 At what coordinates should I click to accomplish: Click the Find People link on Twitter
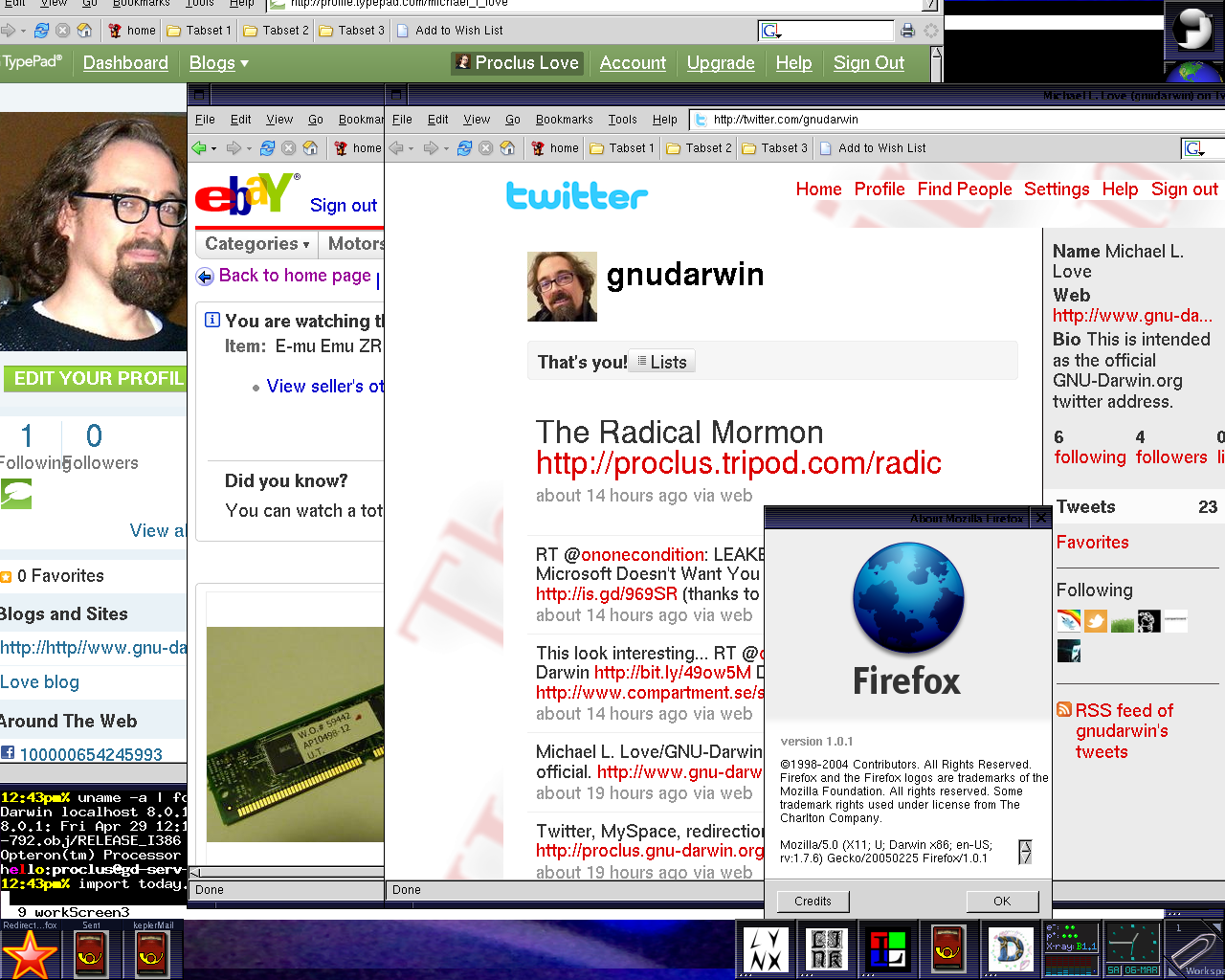(x=964, y=189)
